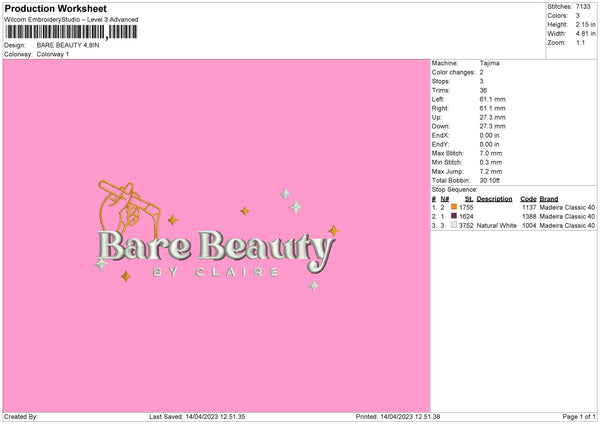Click the white sparkle below Beauty's end
The width and height of the screenshot is (600, 424).
(x=313, y=285)
